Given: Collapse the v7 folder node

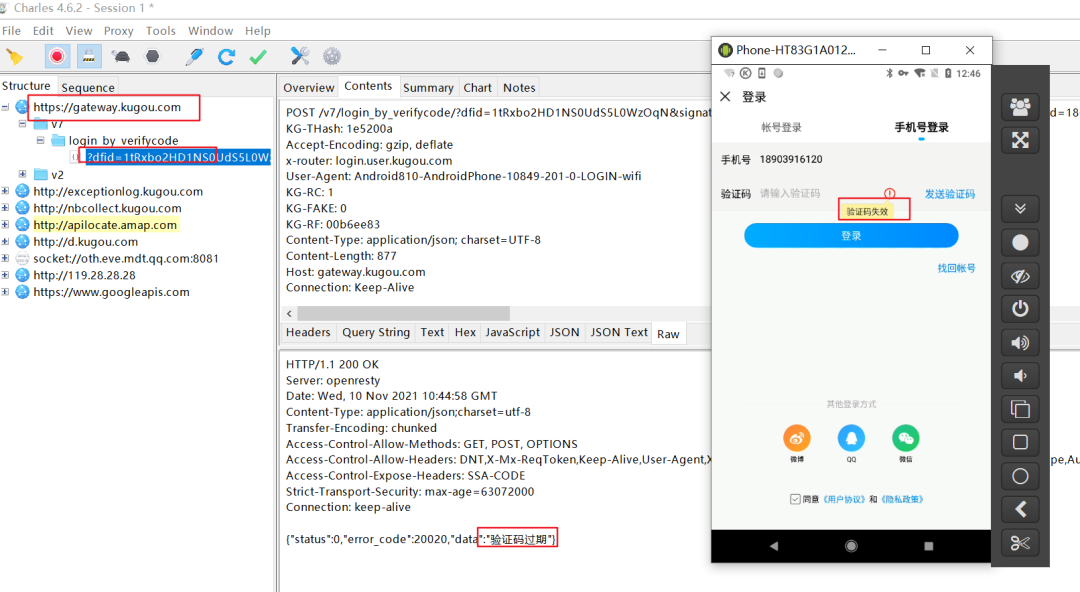Looking at the screenshot, I should [x=23, y=123].
